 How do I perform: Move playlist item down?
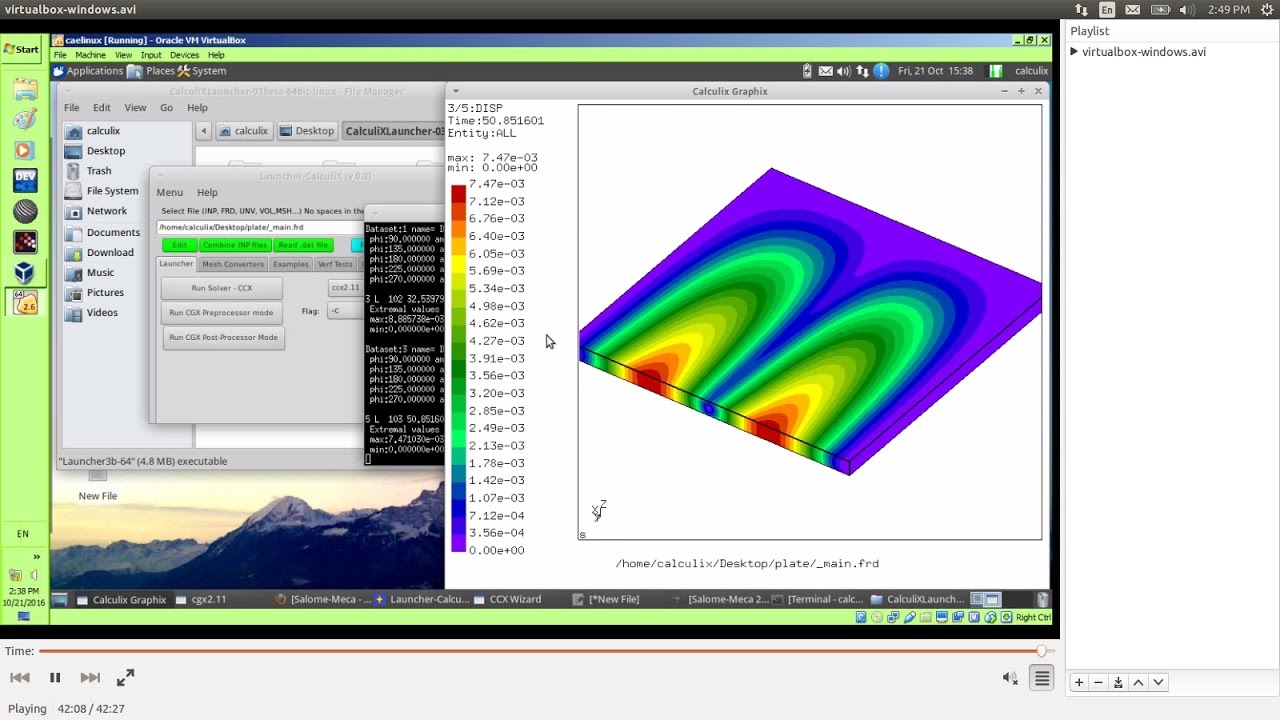click(x=1158, y=682)
